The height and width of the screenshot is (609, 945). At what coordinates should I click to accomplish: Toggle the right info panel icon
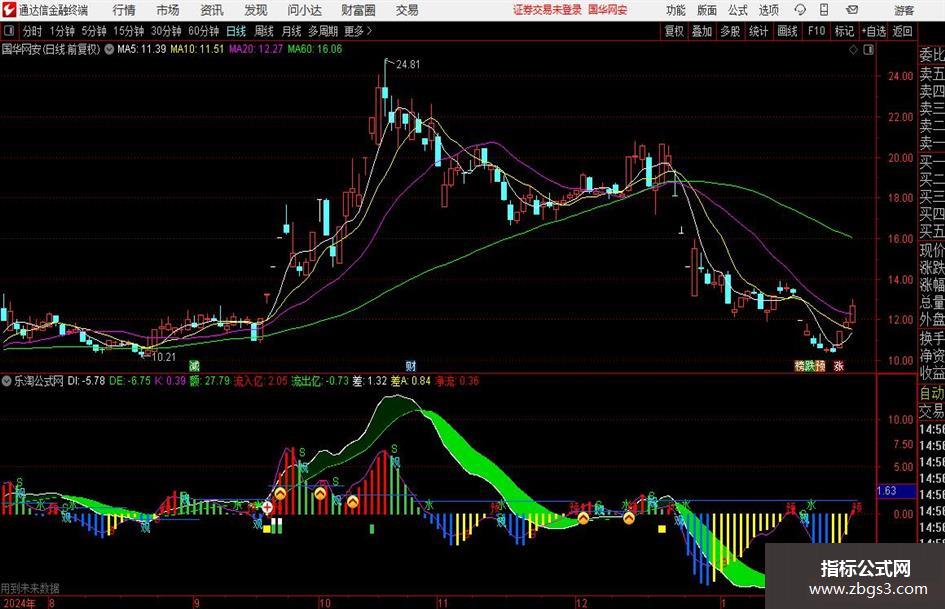click(868, 50)
